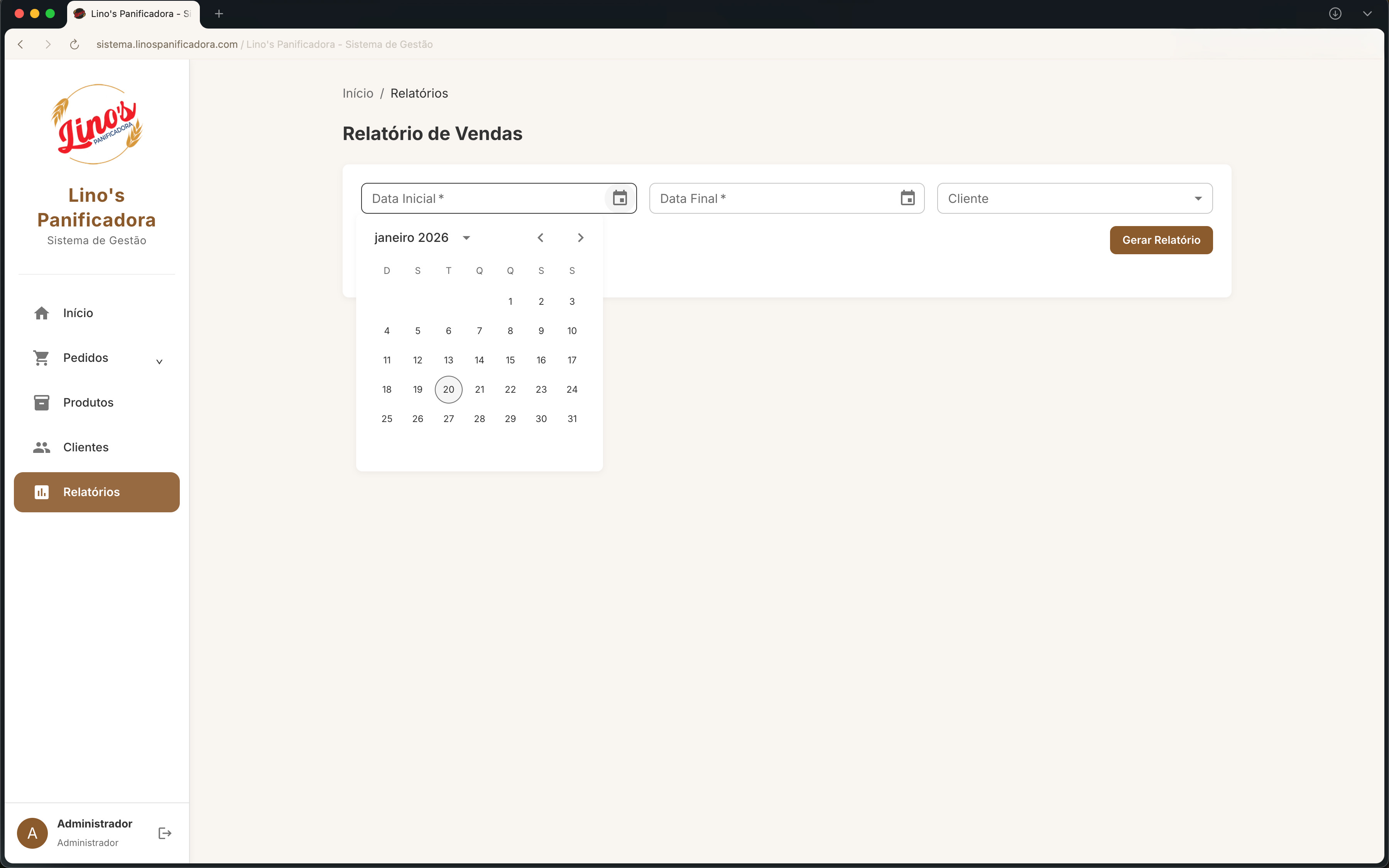Image resolution: width=1389 pixels, height=868 pixels.
Task: Follow the Início breadcrumb link
Action: click(358, 93)
